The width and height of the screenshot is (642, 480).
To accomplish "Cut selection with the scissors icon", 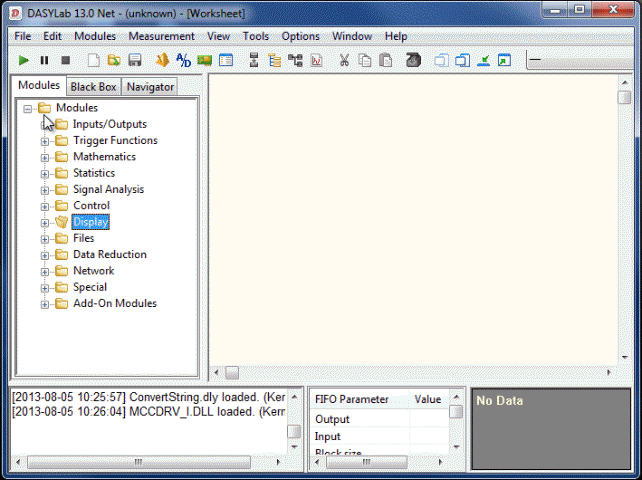I will (344, 61).
